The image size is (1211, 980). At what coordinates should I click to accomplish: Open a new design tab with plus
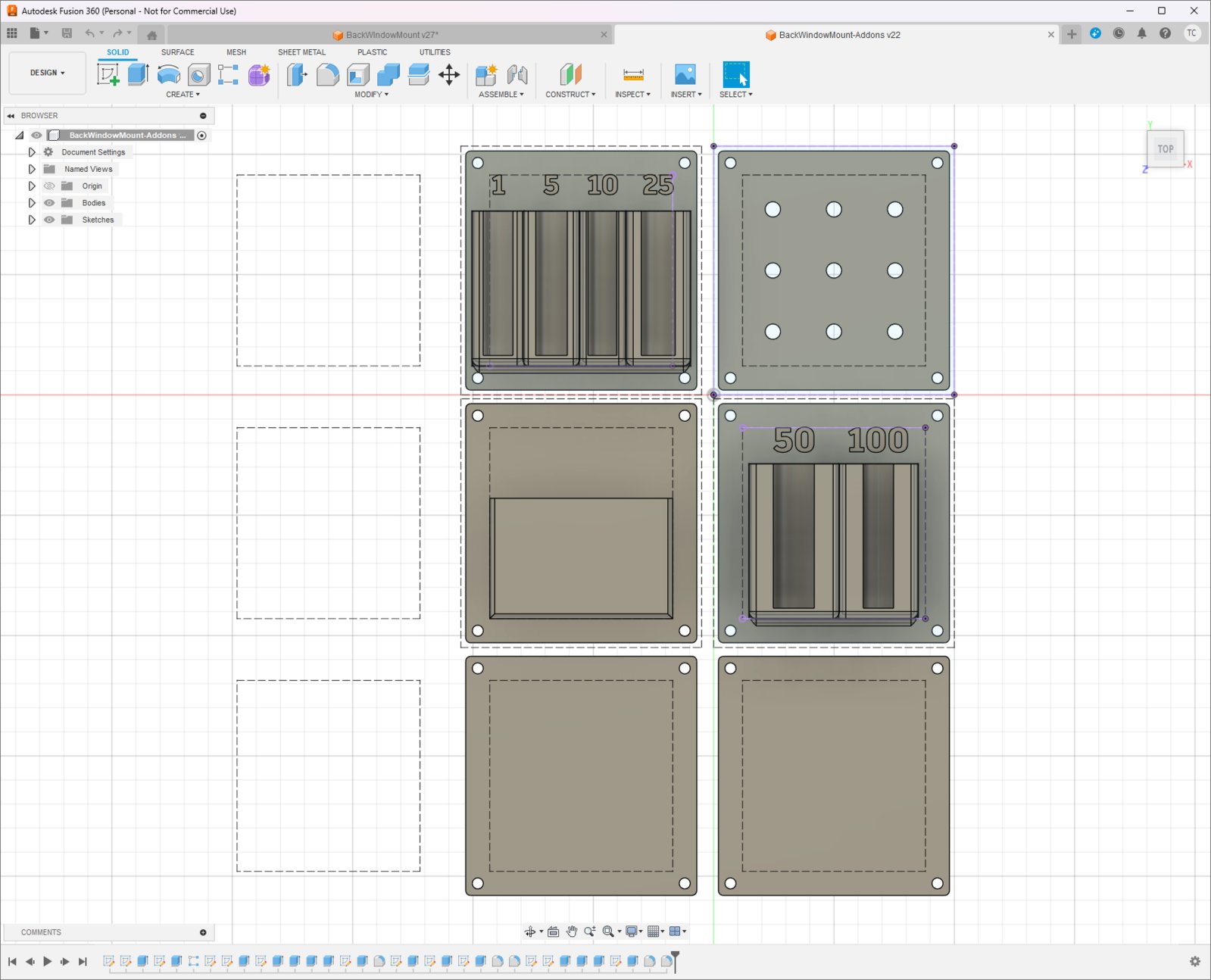pos(1072,34)
